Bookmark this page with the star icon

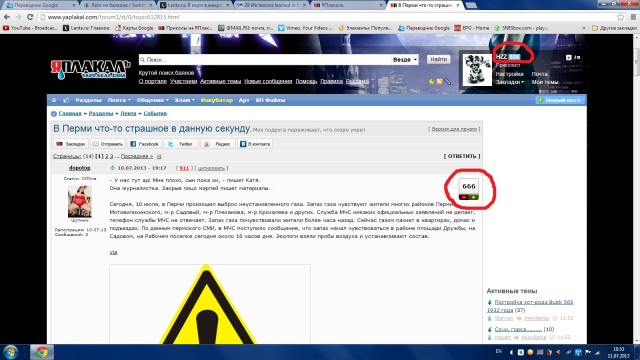coord(620,17)
